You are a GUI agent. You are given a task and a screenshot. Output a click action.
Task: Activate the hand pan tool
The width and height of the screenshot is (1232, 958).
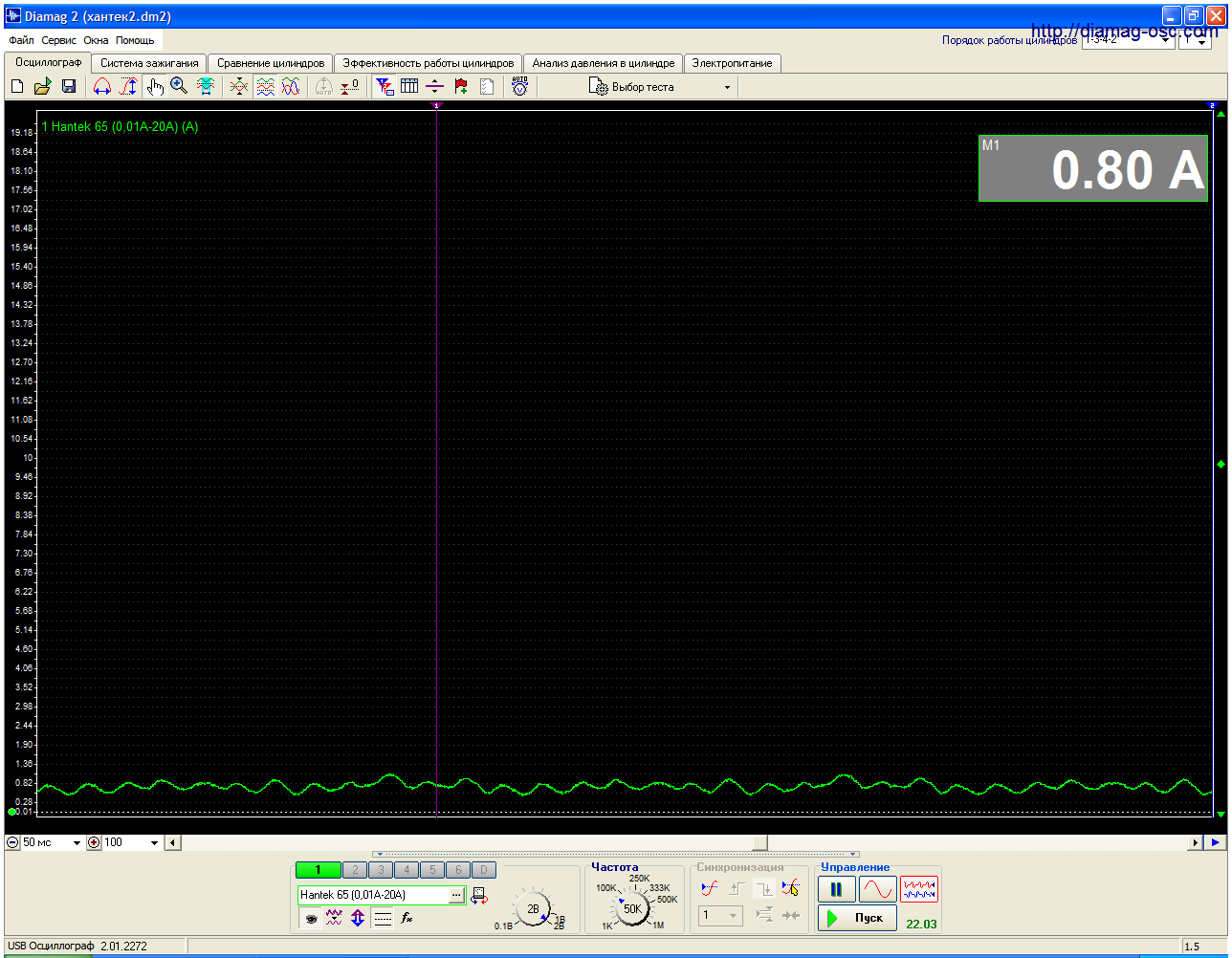point(155,87)
